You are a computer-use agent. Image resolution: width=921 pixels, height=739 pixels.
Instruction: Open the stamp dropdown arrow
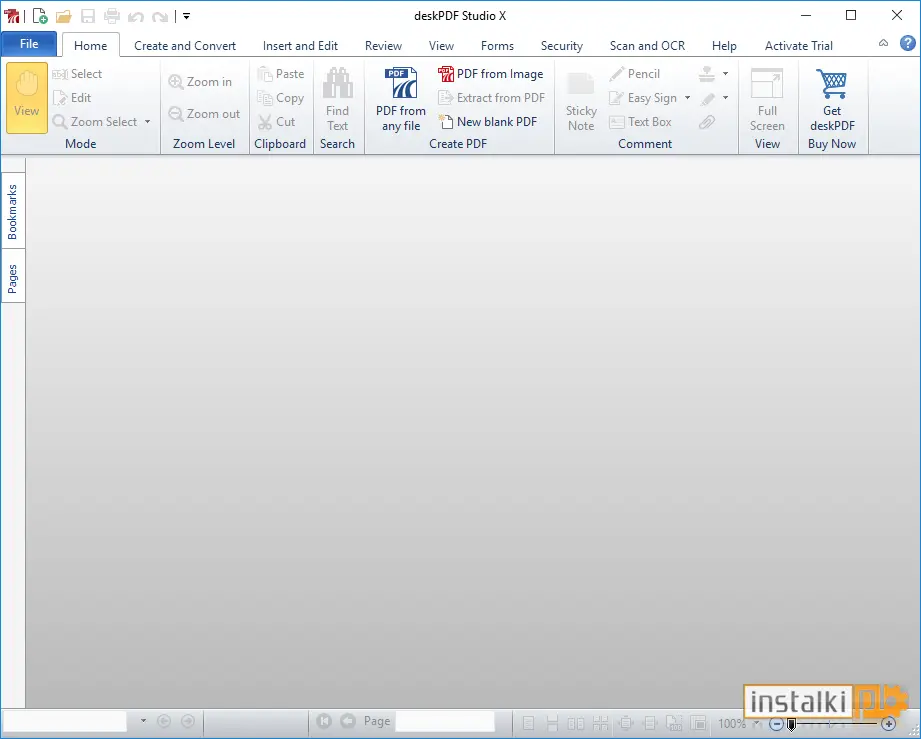point(725,73)
